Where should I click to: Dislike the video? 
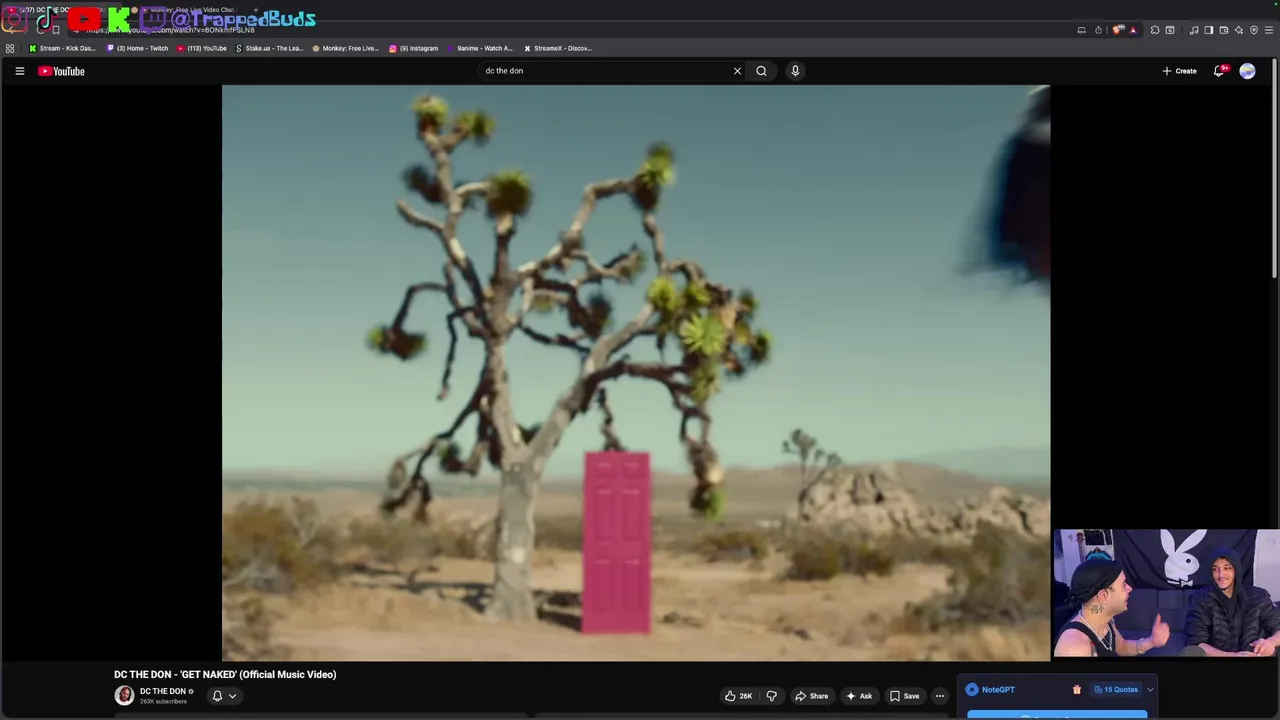point(771,696)
